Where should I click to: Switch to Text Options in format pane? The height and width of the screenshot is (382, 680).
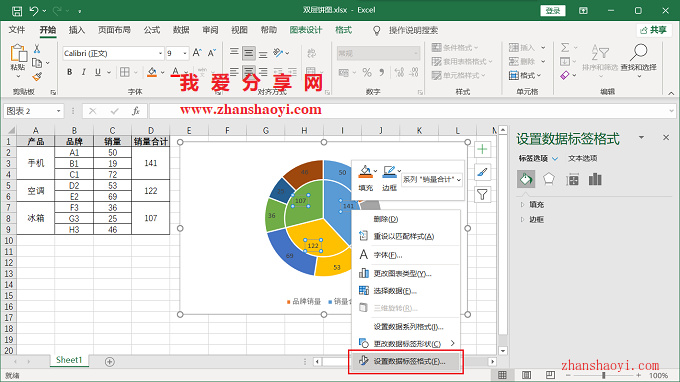582,159
